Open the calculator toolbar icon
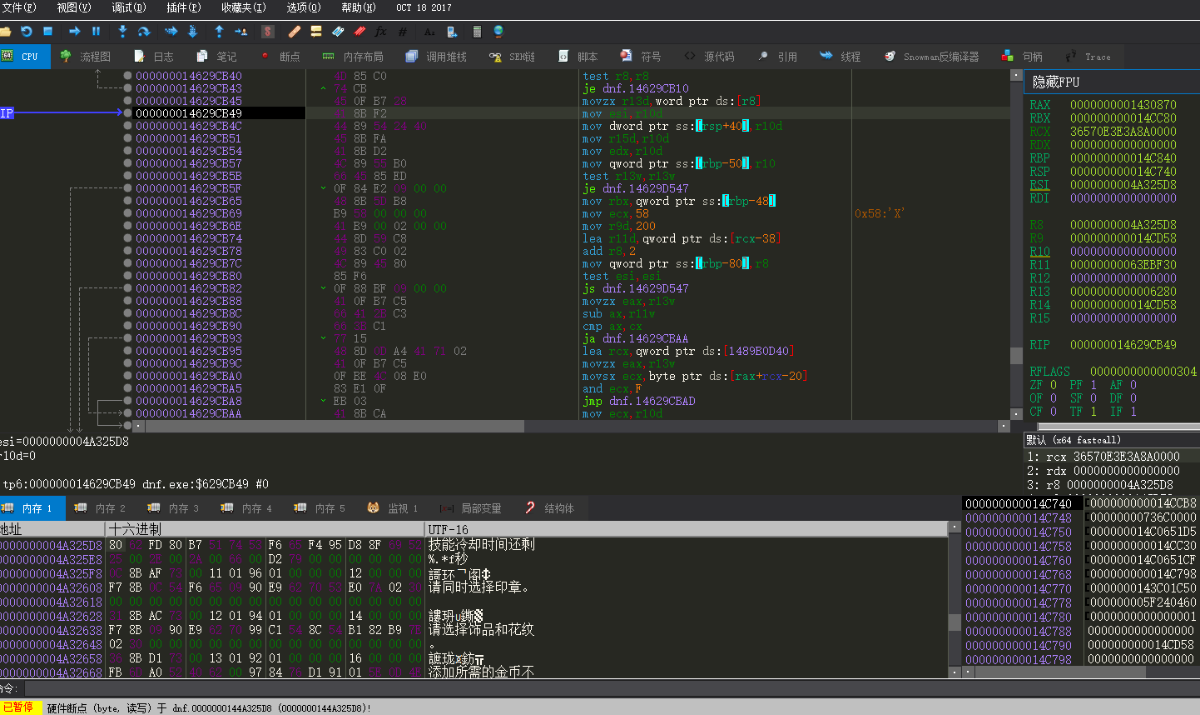1200x715 pixels. [x=477, y=31]
